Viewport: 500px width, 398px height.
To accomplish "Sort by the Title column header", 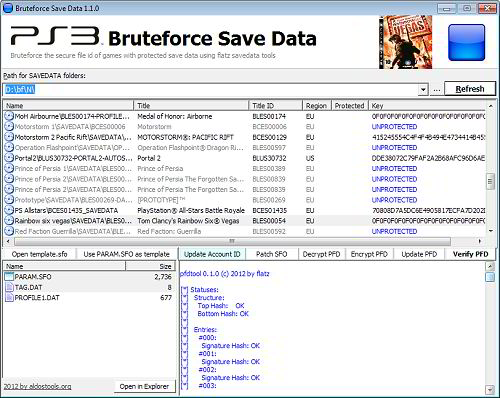I will click(x=191, y=106).
